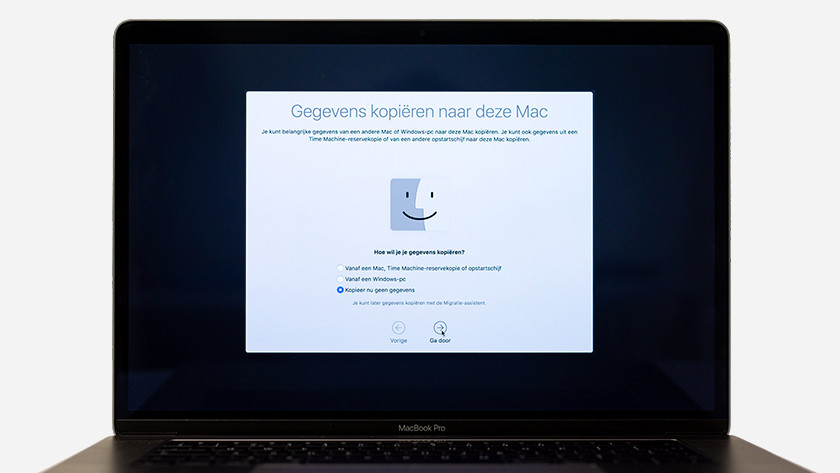Select 'Vanaf een Windows-pc' radio button
Image resolution: width=840 pixels, height=473 pixels.
[x=340, y=279]
